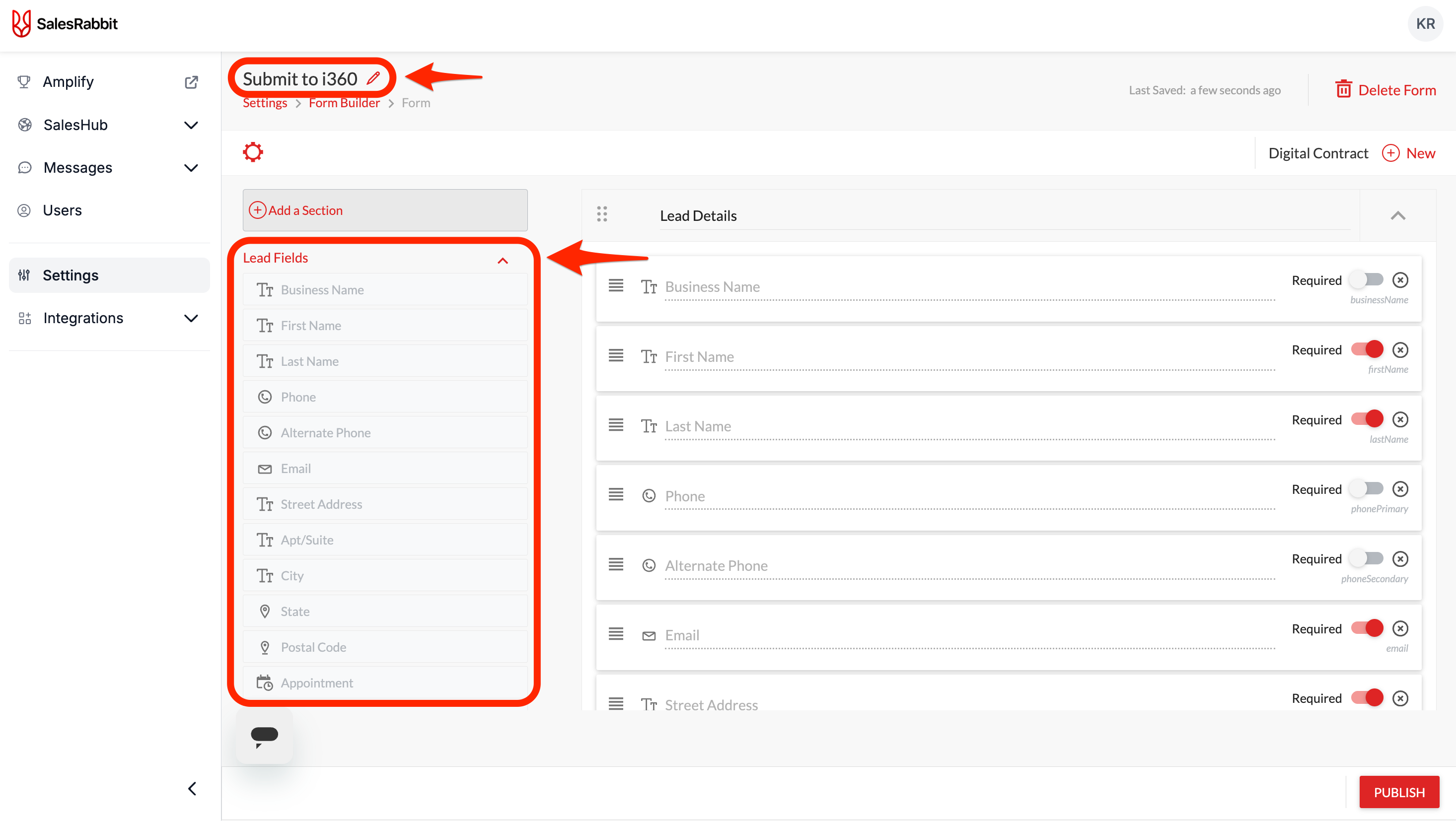Screen dimensions: 1456x821
Task: Expand the SalesHub sidebar menu
Action: (x=191, y=125)
